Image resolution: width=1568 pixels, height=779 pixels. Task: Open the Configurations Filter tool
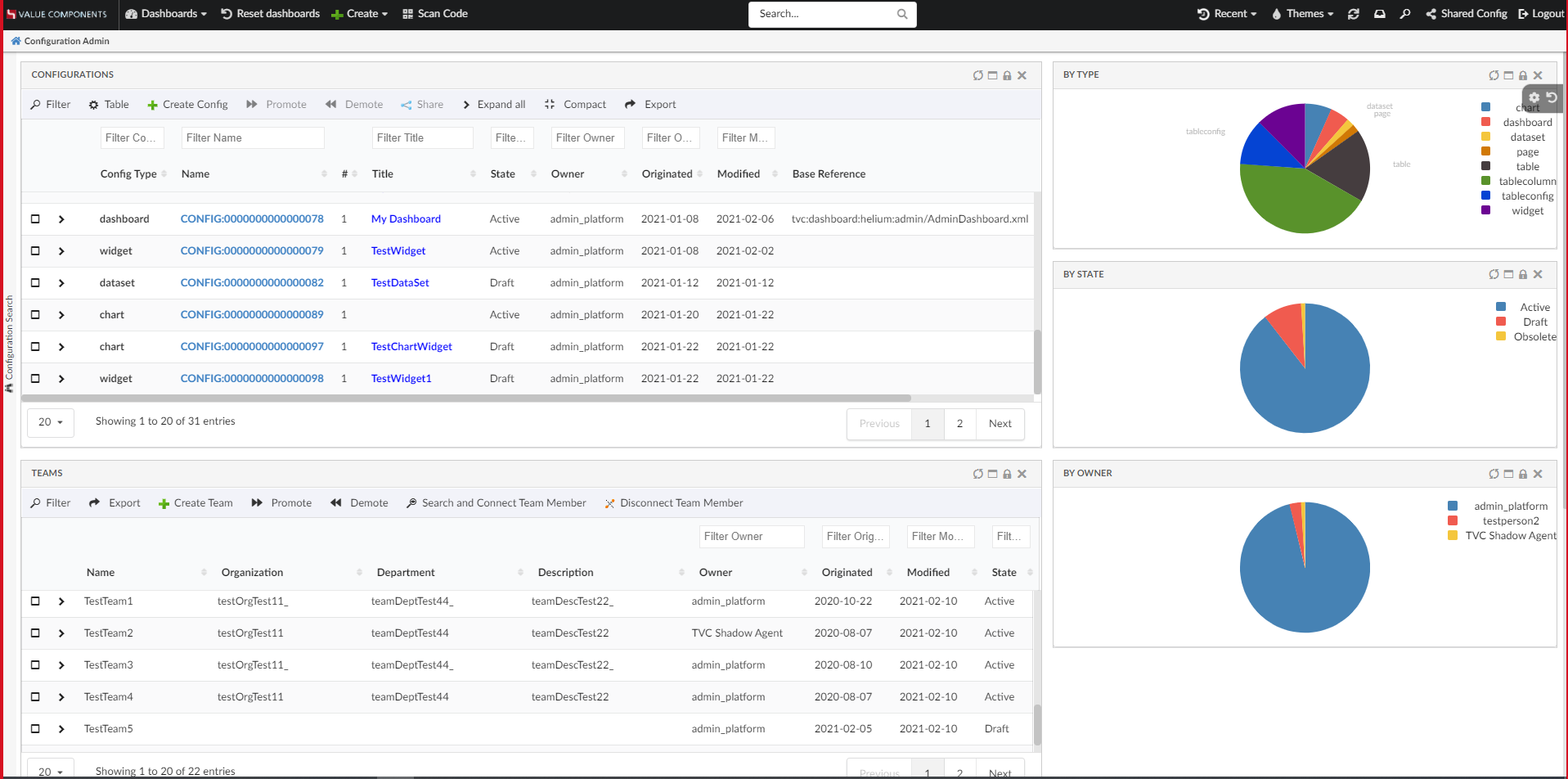(x=51, y=105)
